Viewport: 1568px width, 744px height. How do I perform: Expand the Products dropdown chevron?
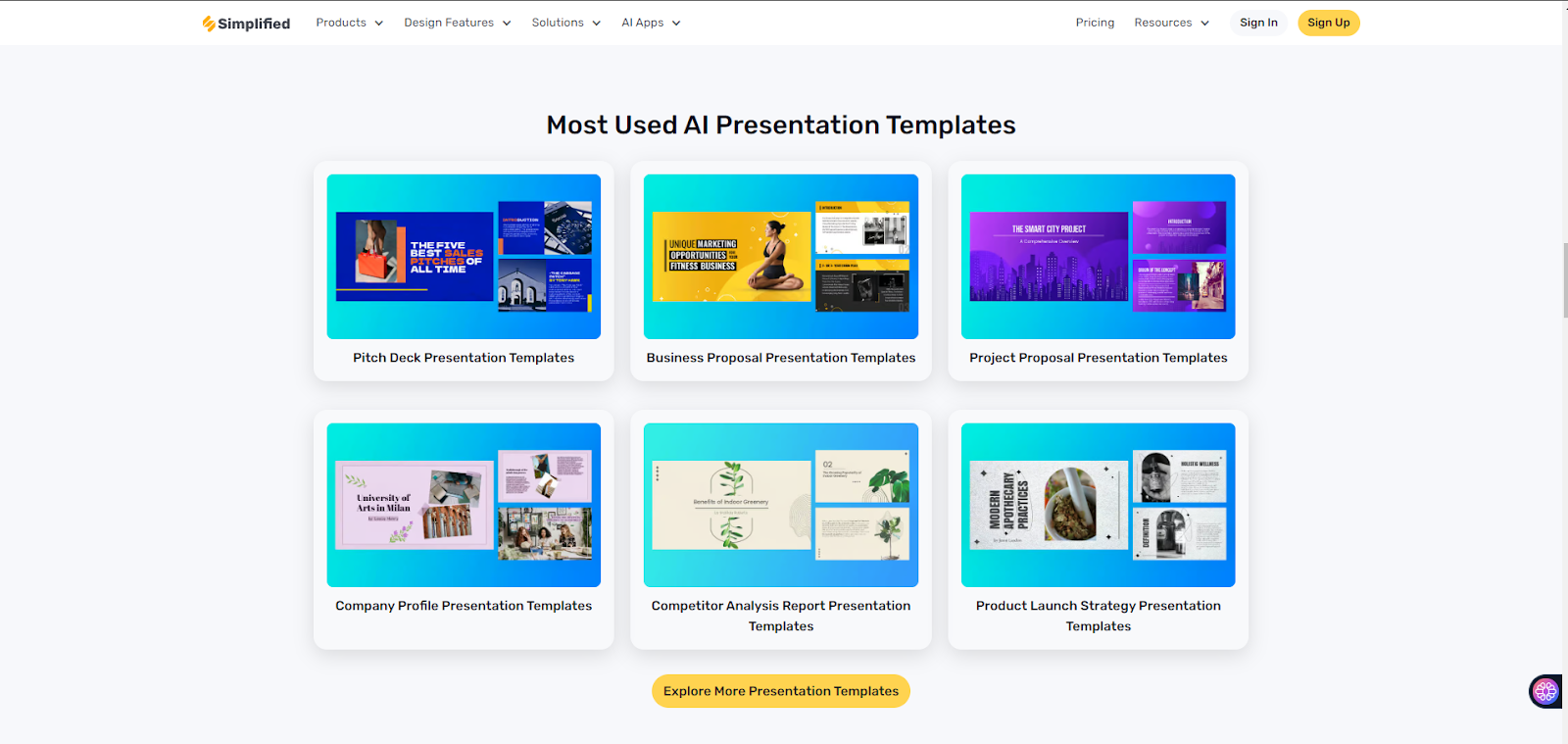378,24
